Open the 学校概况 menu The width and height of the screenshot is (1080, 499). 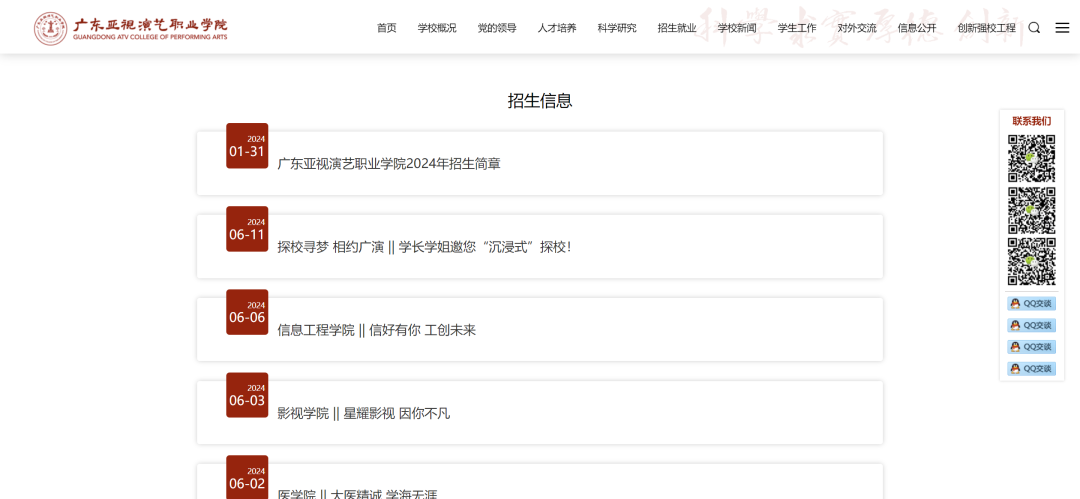pos(437,28)
